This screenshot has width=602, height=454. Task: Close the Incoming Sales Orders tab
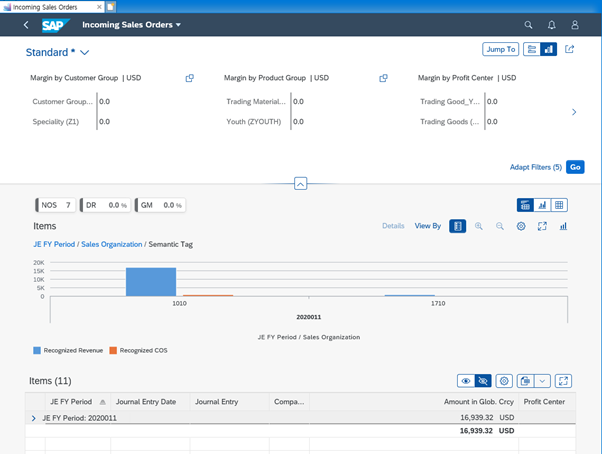point(99,7)
